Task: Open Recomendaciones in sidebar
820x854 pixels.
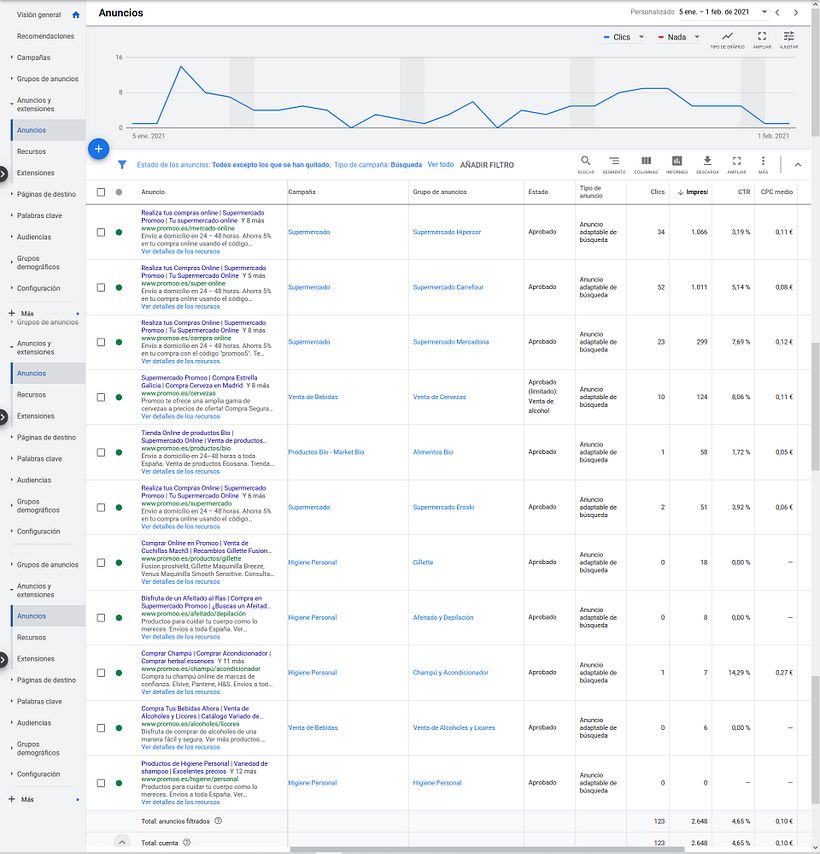Action: pyautogui.click(x=45, y=36)
